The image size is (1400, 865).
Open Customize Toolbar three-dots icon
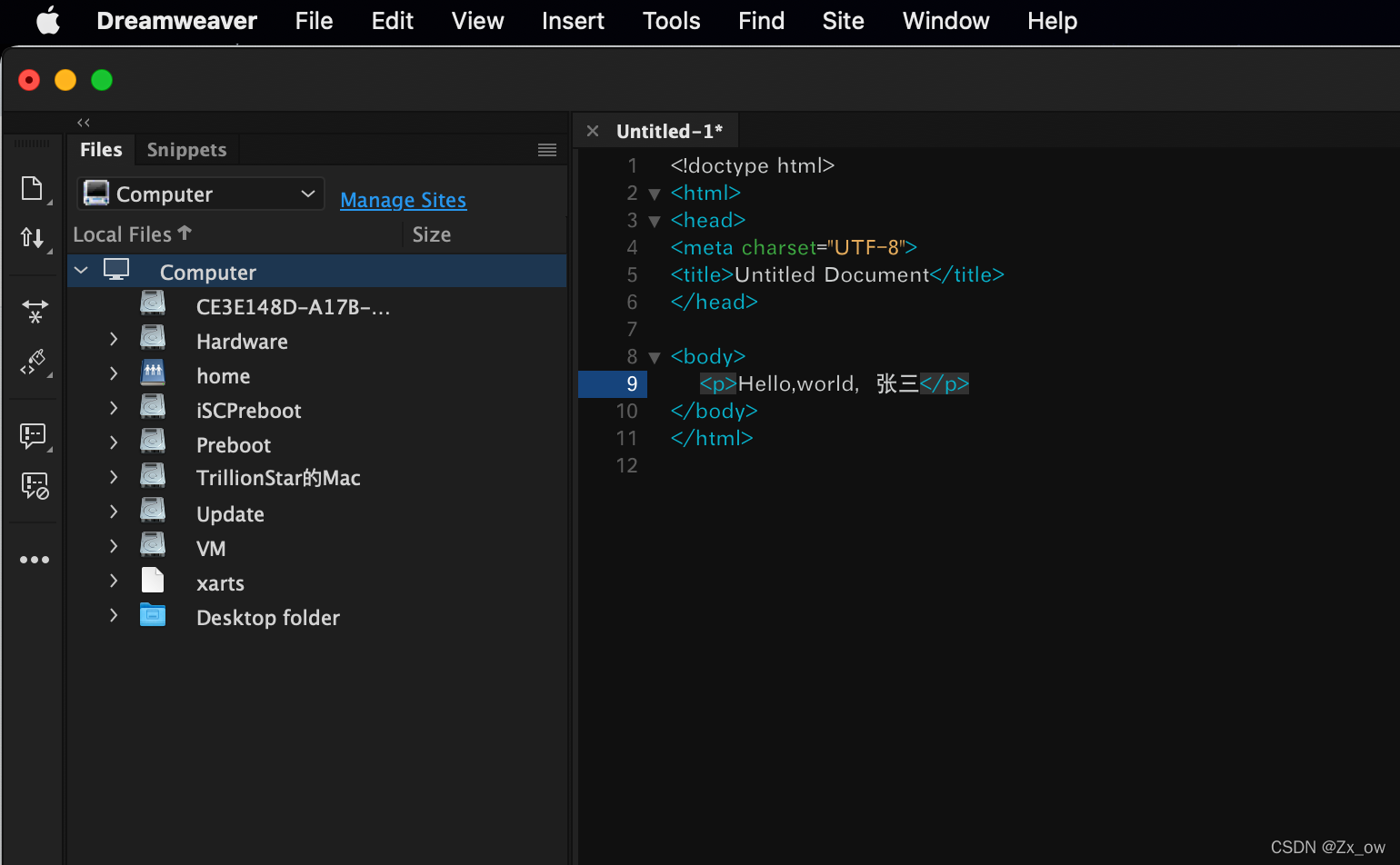pos(35,560)
